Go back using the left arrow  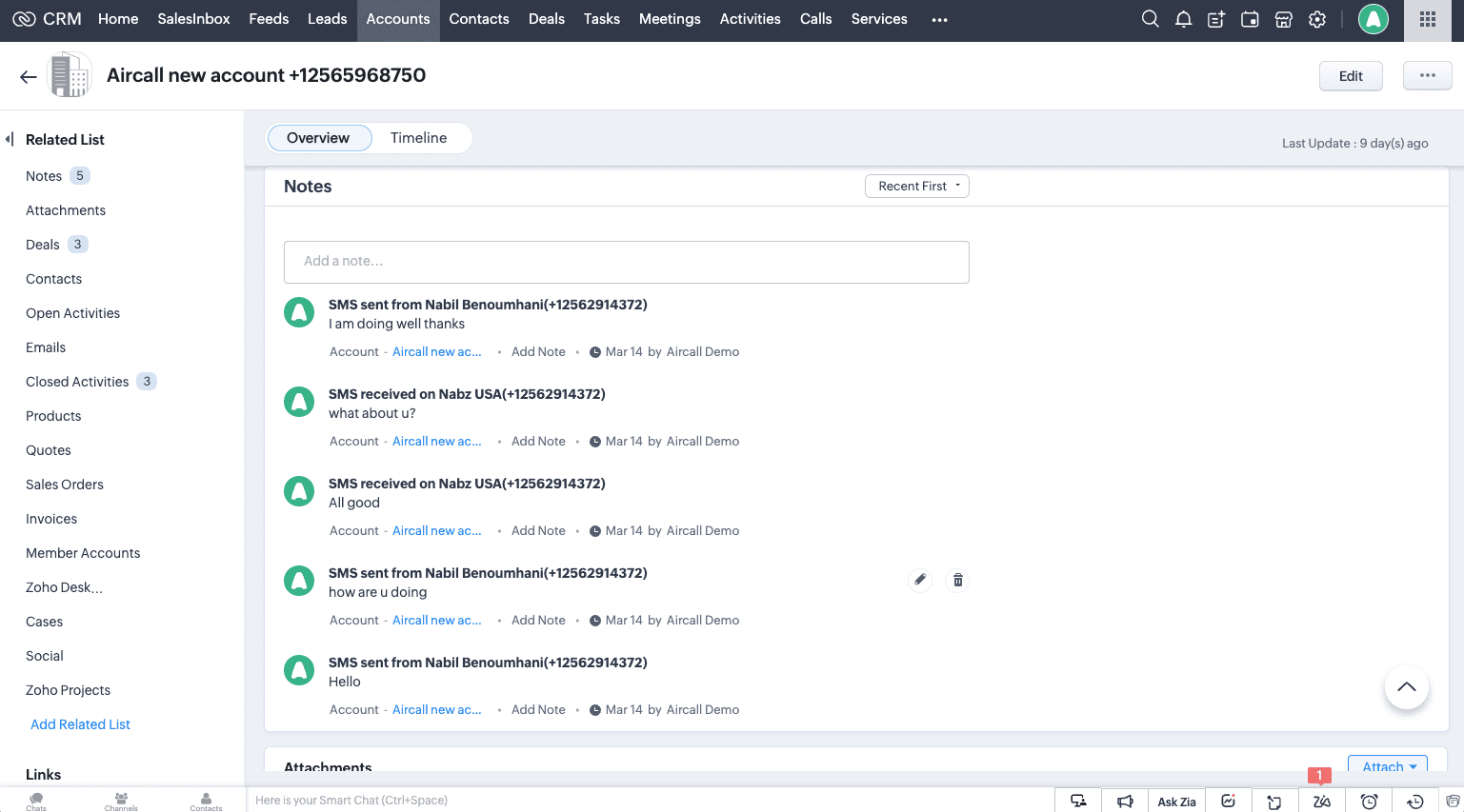(29, 76)
